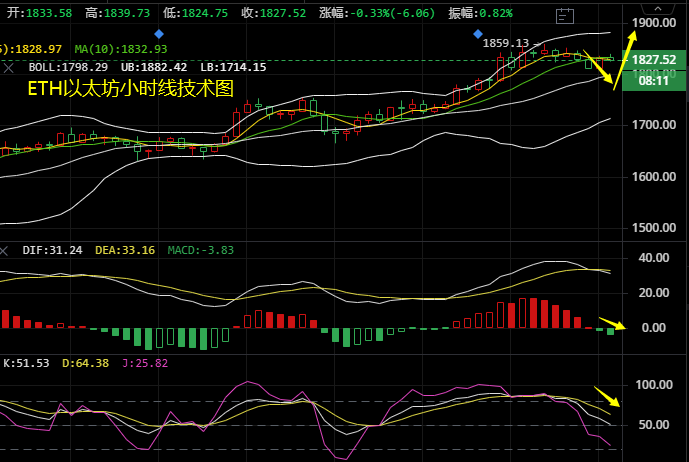
Task: Click the MACD:-3.83 value label
Action: coord(200,250)
